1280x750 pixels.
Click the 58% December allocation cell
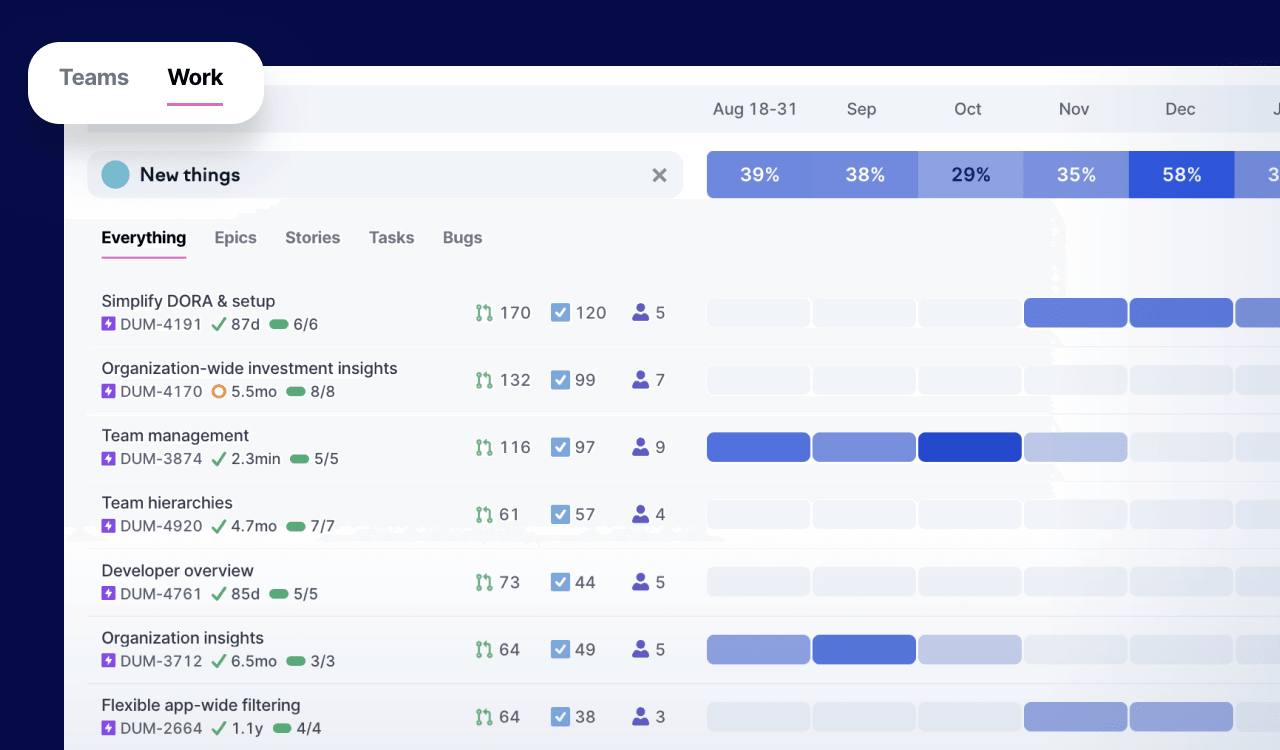1181,175
